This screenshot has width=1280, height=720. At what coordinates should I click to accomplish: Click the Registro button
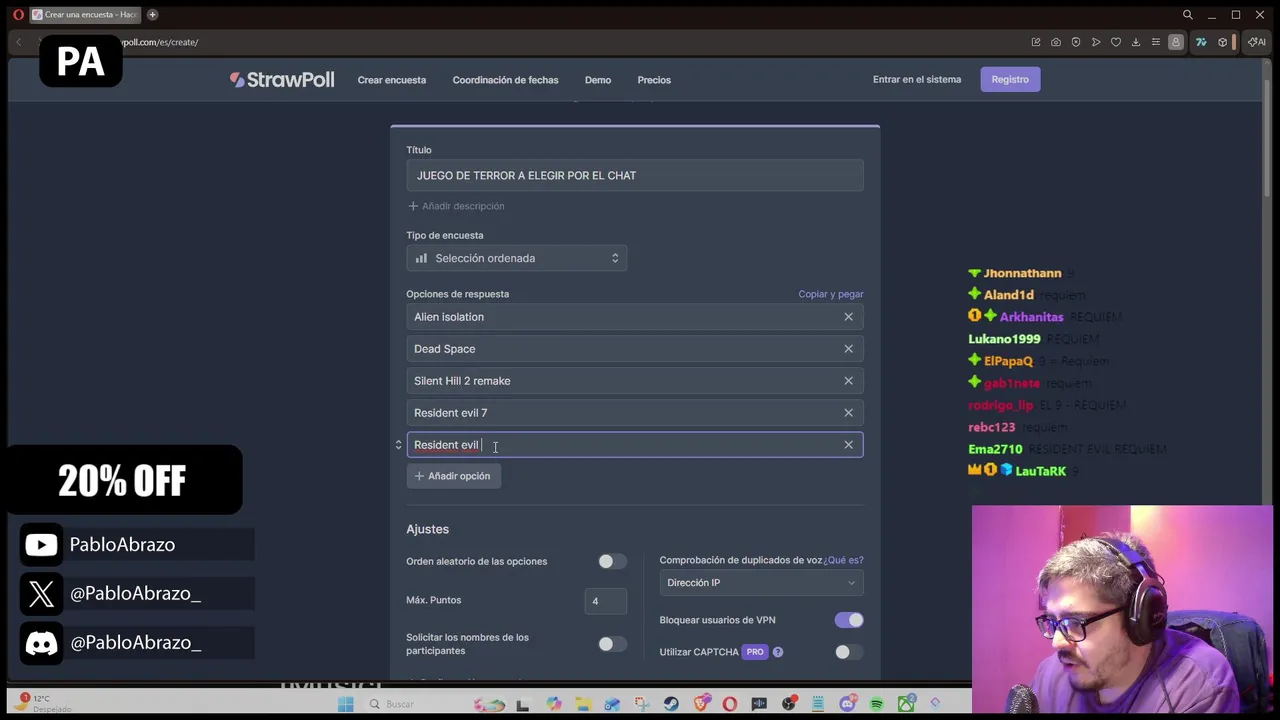(1010, 80)
